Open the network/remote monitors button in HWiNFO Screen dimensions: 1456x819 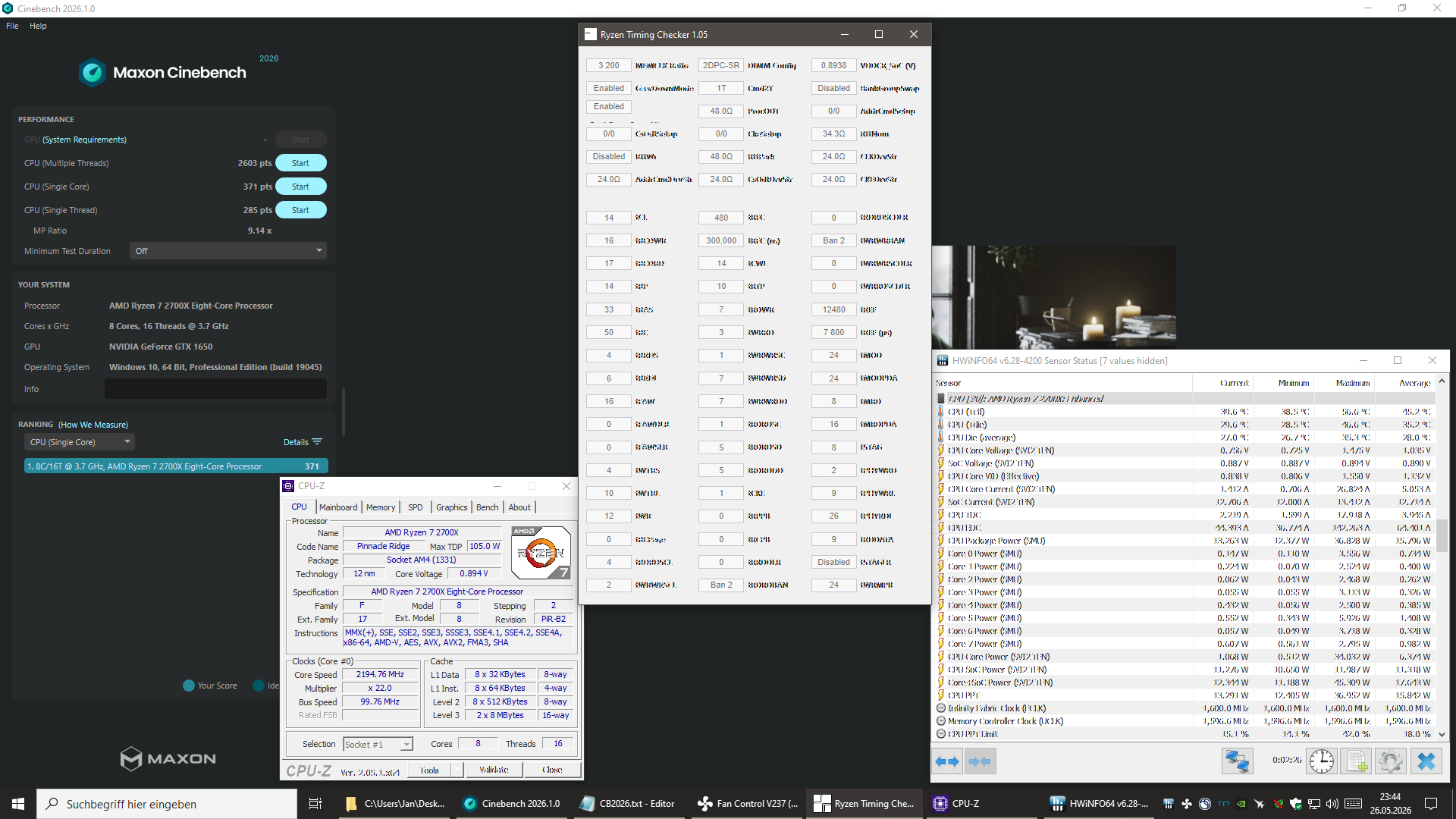[1237, 761]
